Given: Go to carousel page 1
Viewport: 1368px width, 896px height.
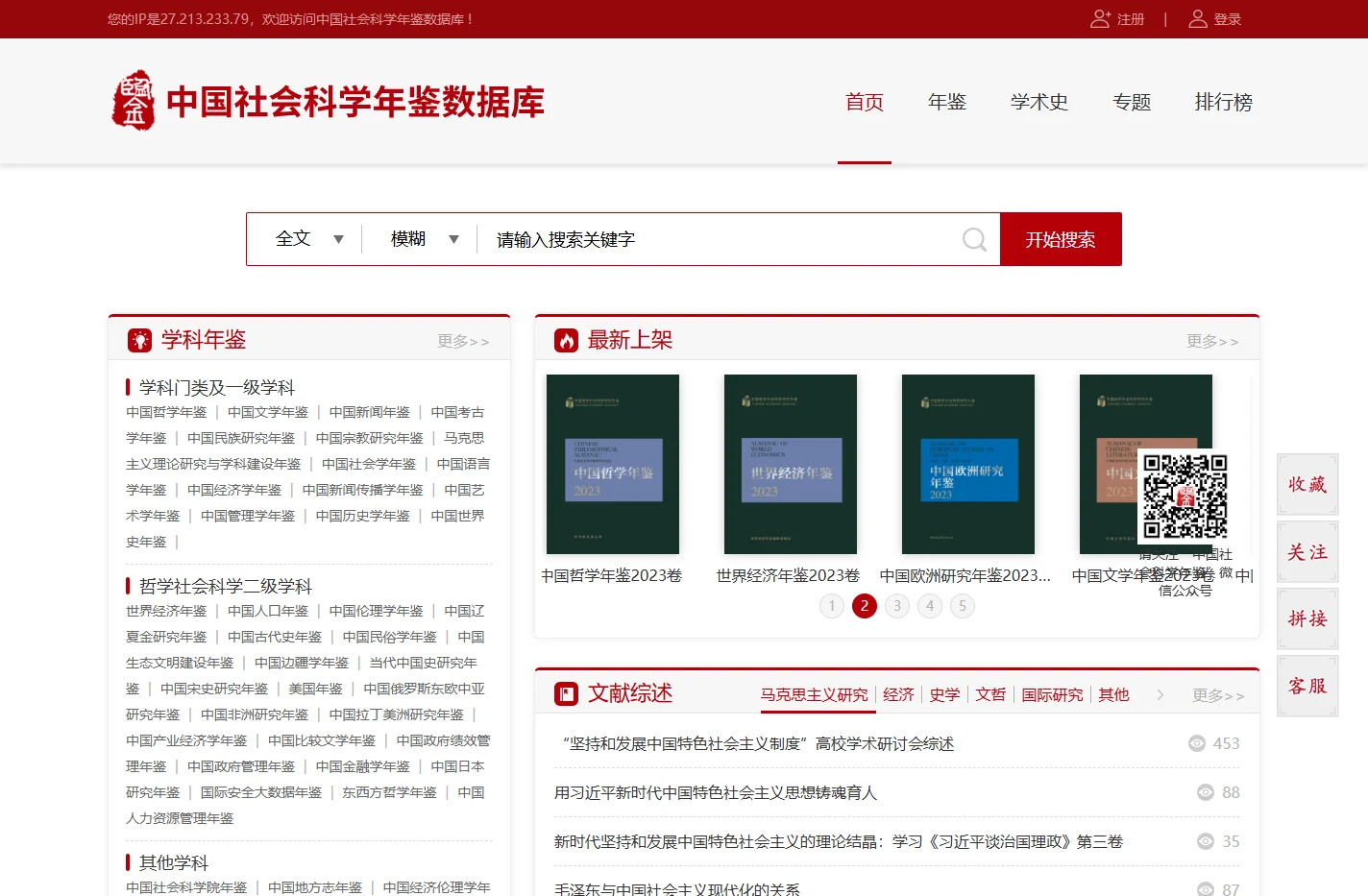Looking at the screenshot, I should tap(832, 606).
